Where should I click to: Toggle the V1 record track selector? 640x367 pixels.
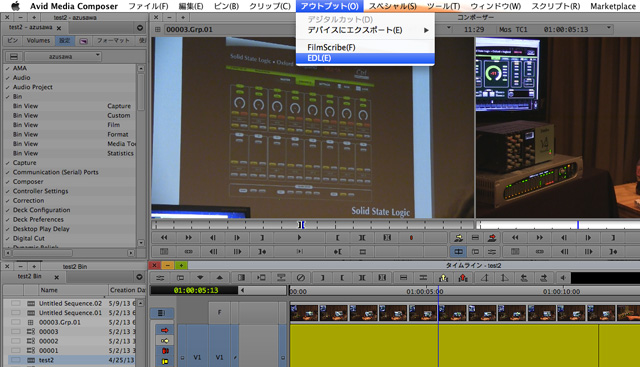coord(219,358)
